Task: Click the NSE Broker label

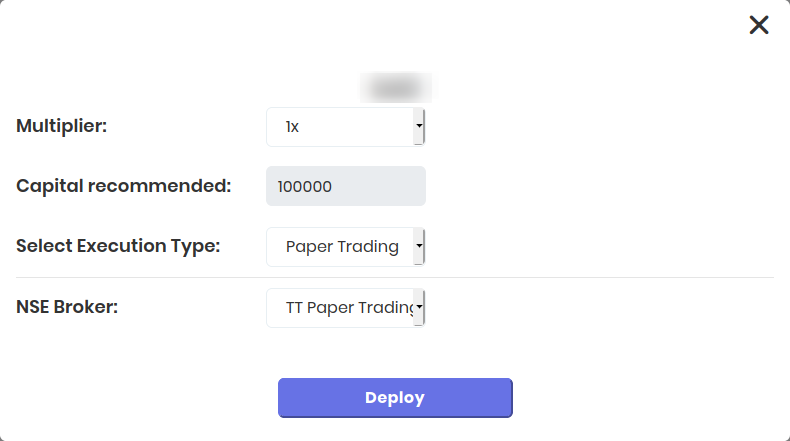Action: pos(67,306)
